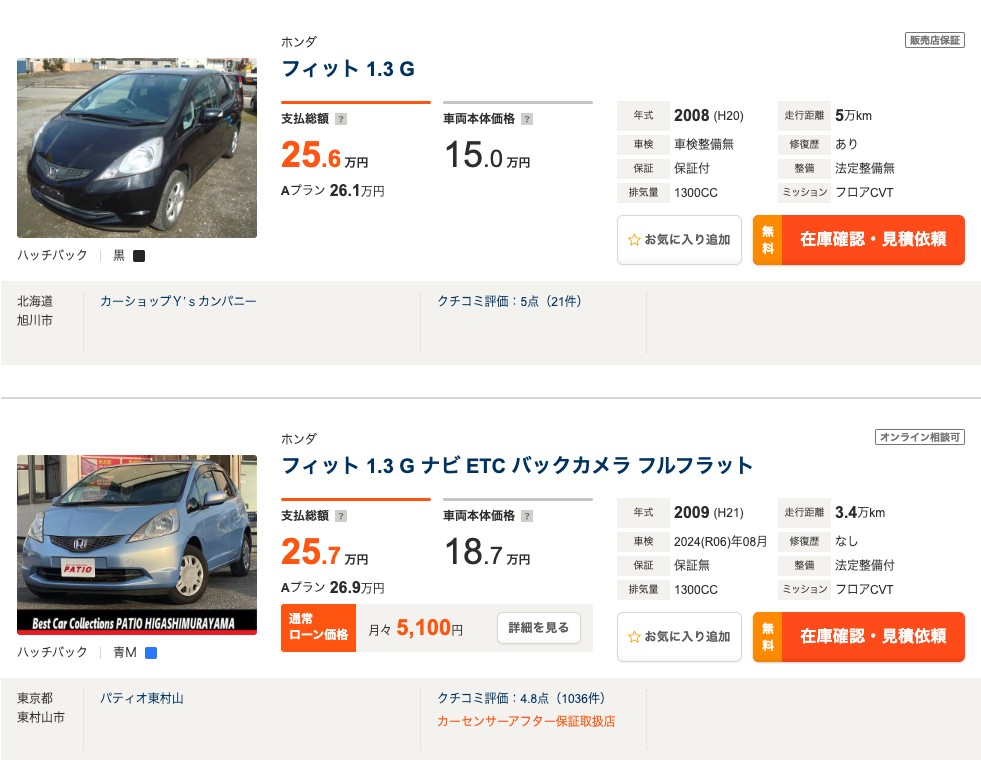Open フィット 1.3 G ナビ ETC listing title

pyautogui.click(x=517, y=466)
